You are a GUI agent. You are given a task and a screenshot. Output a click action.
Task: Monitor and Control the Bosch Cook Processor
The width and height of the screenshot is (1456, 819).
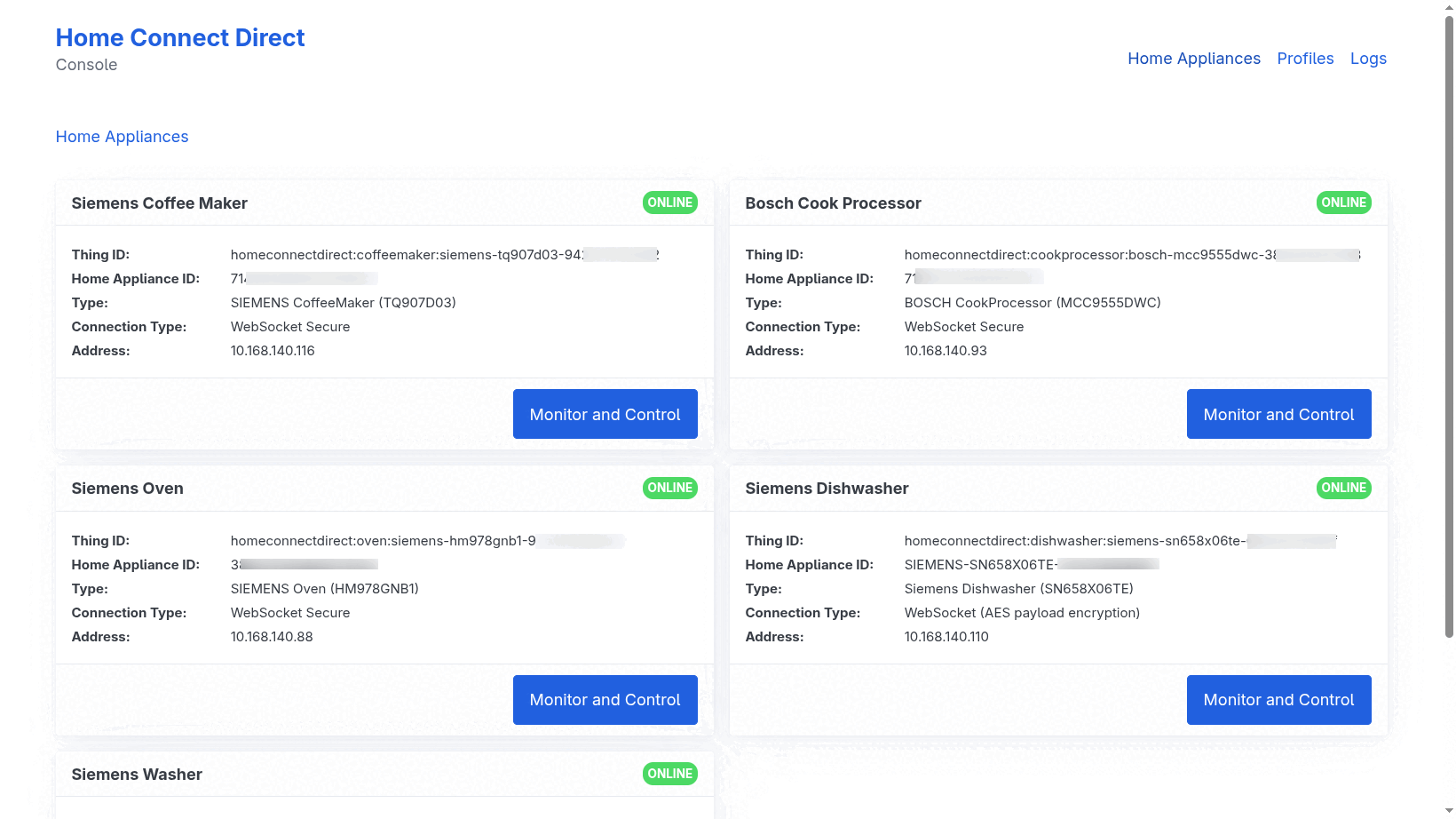pyautogui.click(x=1279, y=414)
